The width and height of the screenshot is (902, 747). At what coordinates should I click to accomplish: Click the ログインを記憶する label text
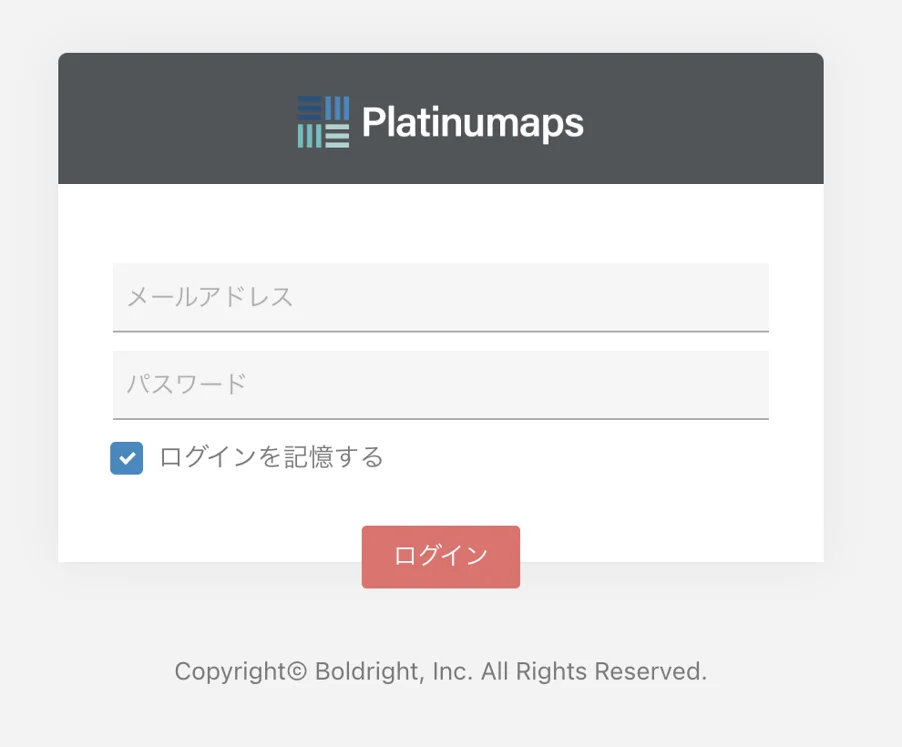[x=271, y=458]
